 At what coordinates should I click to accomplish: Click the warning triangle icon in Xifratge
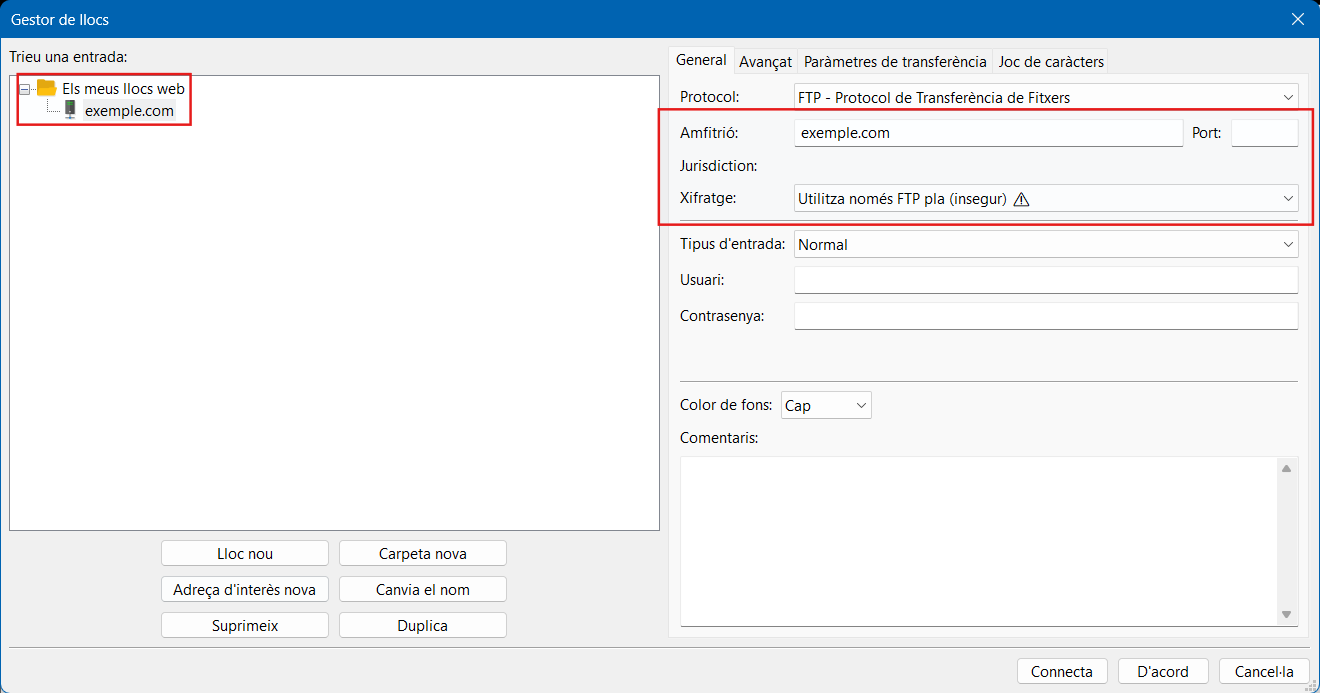[1021, 199]
